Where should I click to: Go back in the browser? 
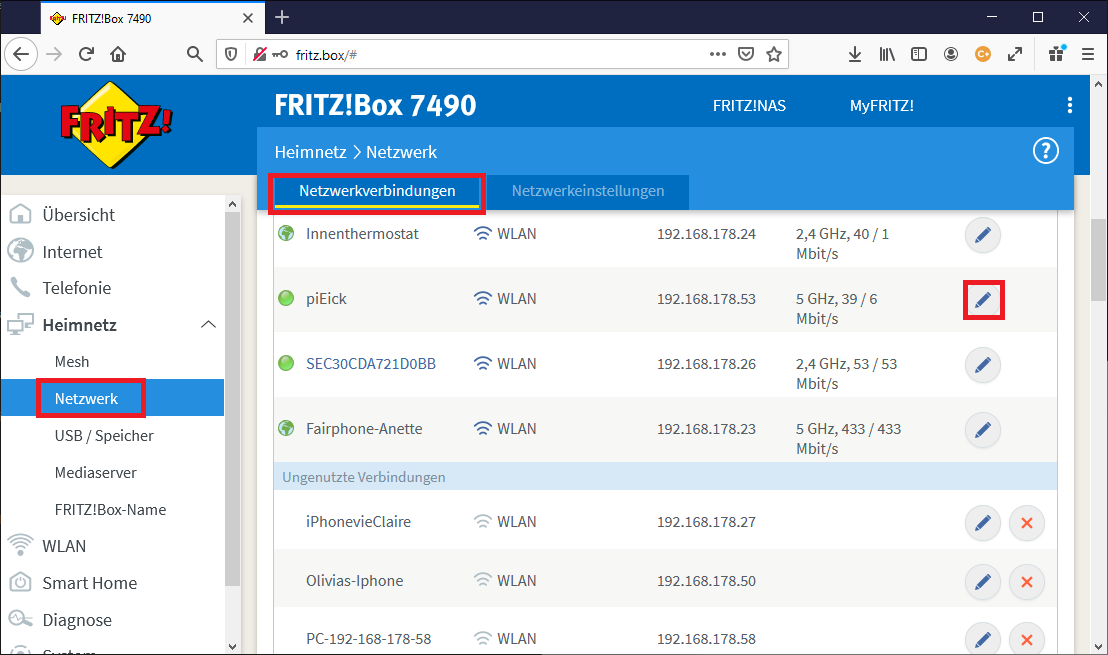click(21, 54)
